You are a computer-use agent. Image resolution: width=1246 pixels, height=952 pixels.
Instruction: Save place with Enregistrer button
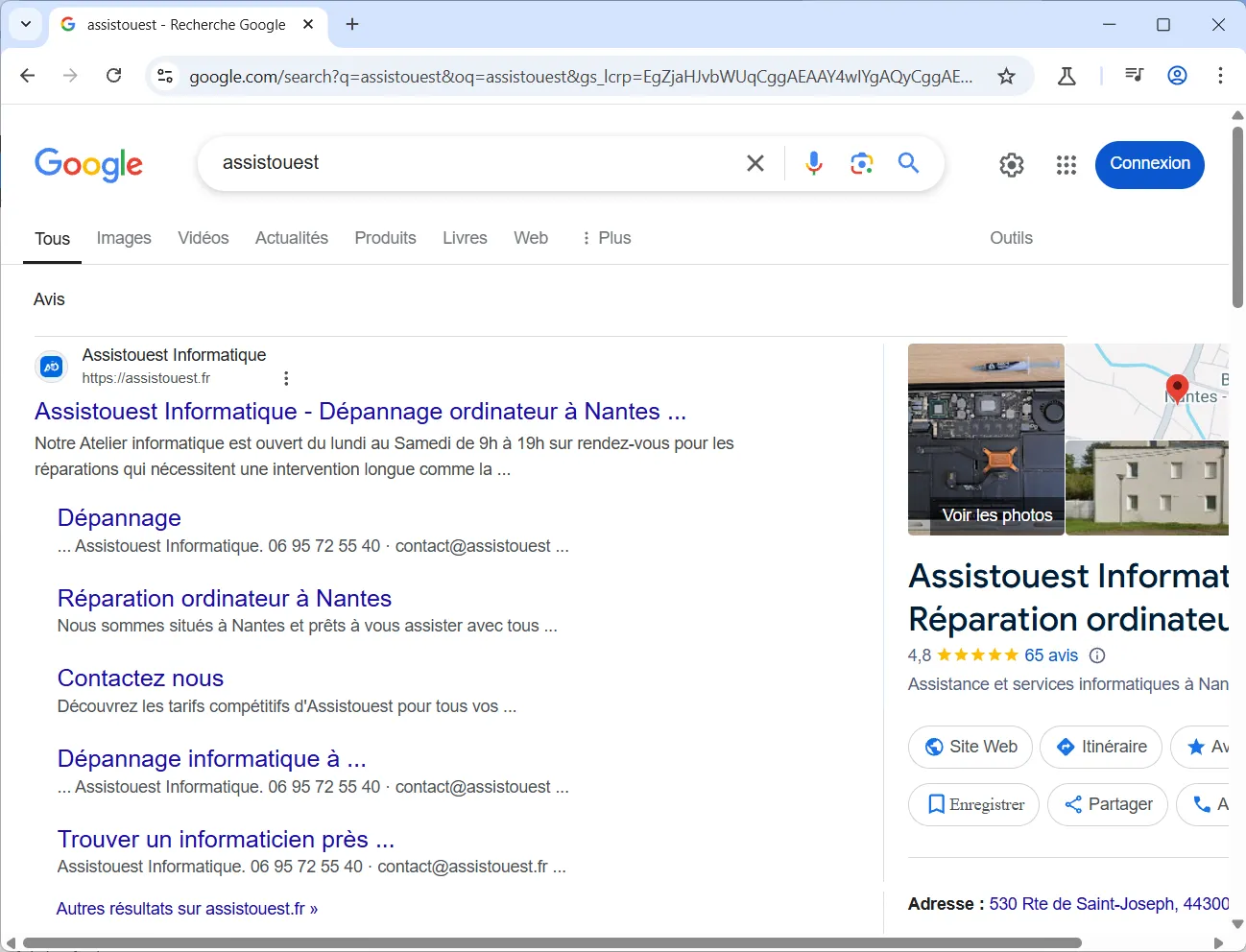click(973, 804)
